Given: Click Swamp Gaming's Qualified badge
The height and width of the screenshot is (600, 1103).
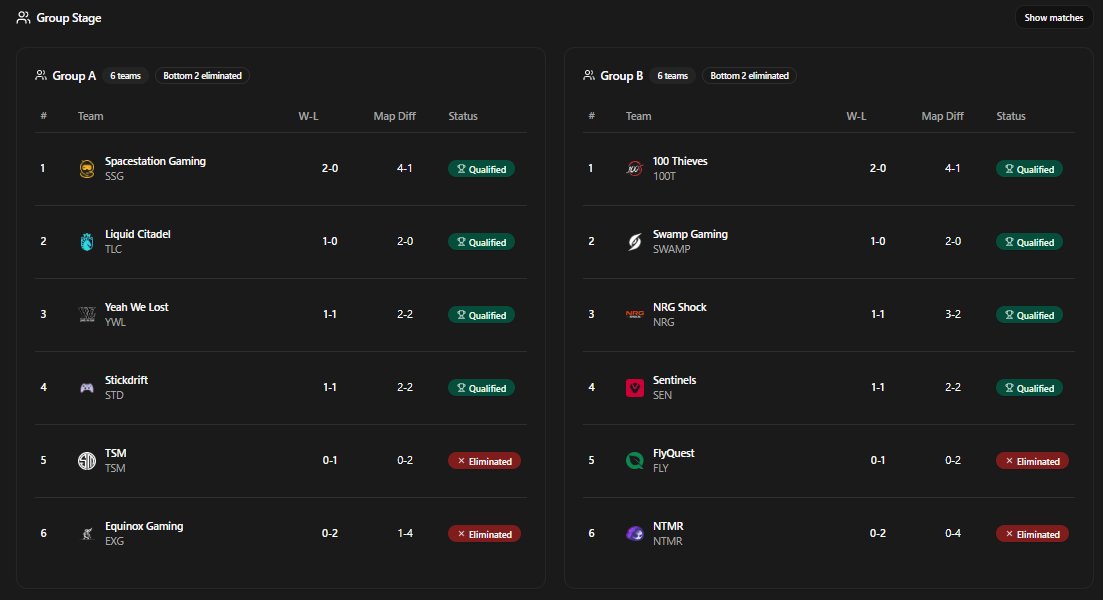Looking at the screenshot, I should coord(1029,242).
